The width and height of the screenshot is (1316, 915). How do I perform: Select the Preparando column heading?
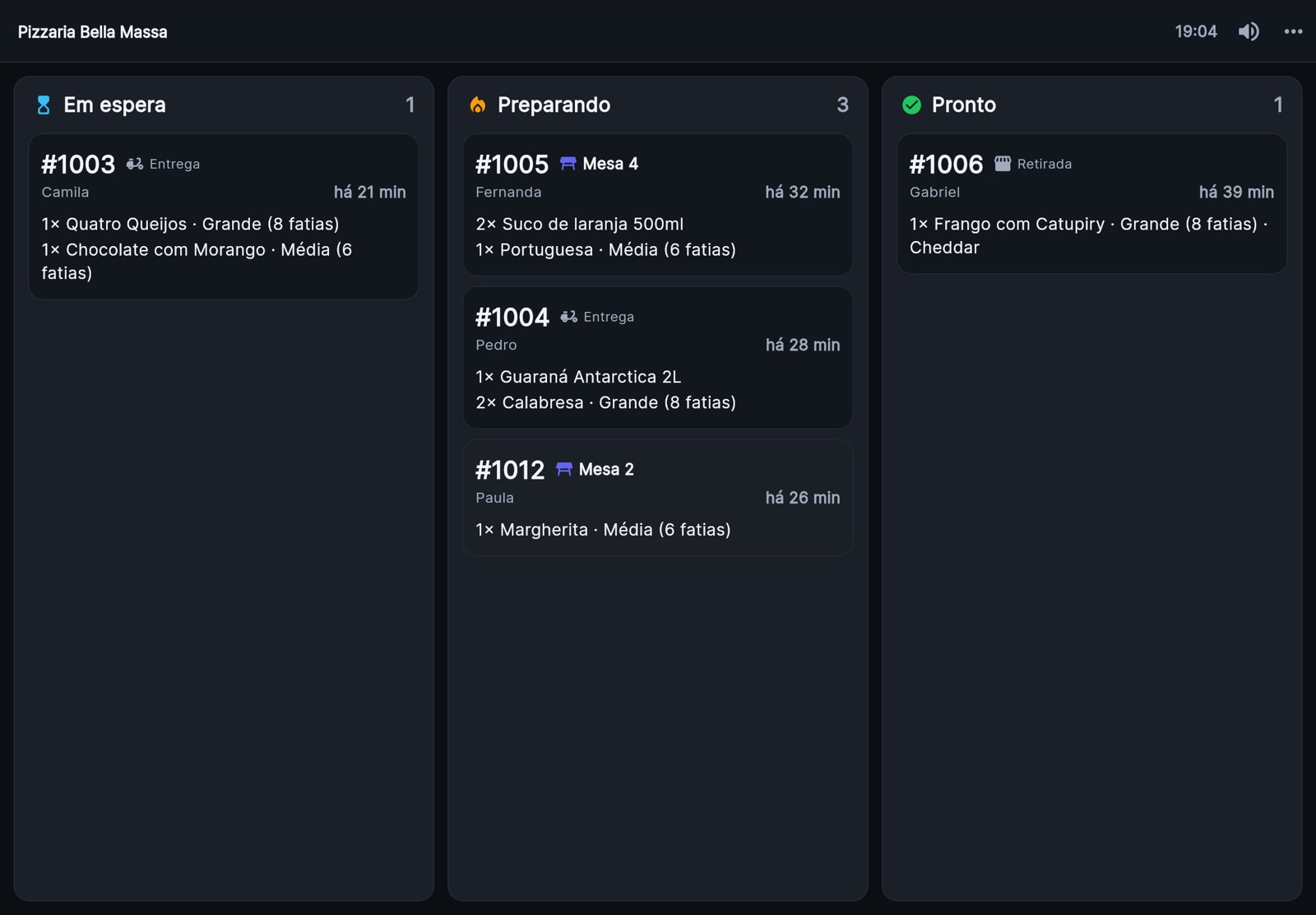[554, 105]
